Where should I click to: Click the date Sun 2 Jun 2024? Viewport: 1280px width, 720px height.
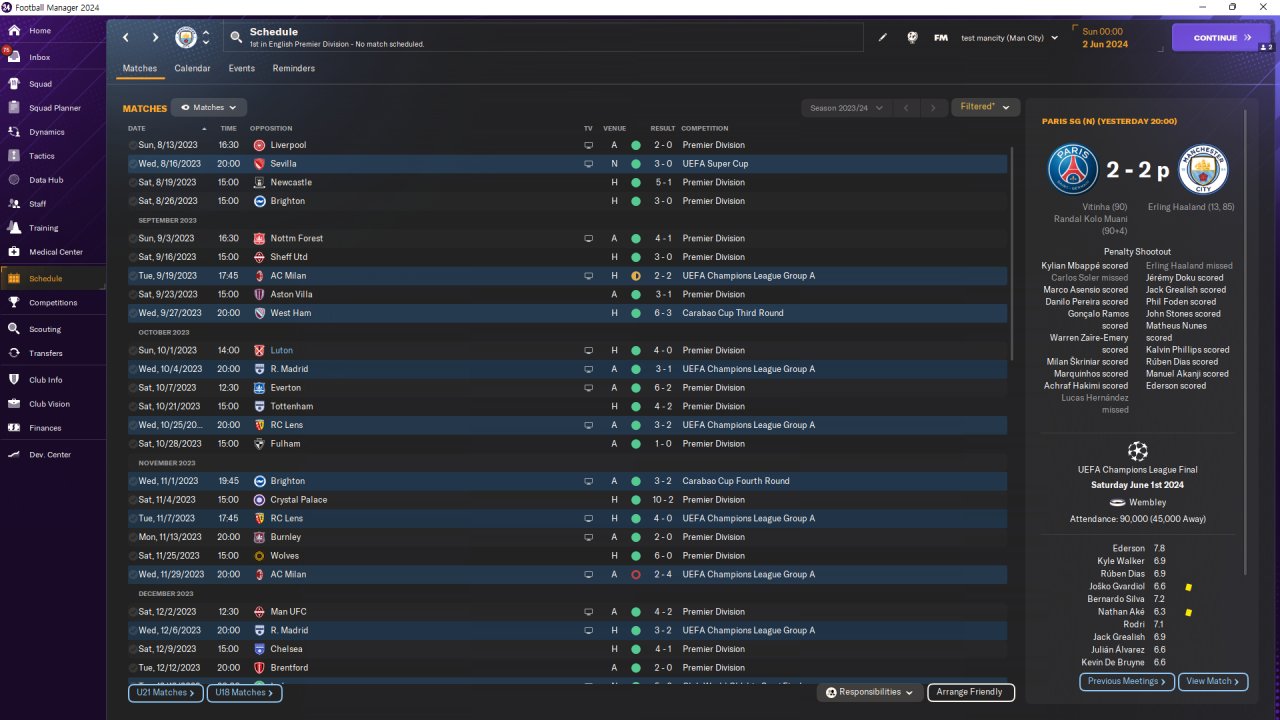point(1105,38)
